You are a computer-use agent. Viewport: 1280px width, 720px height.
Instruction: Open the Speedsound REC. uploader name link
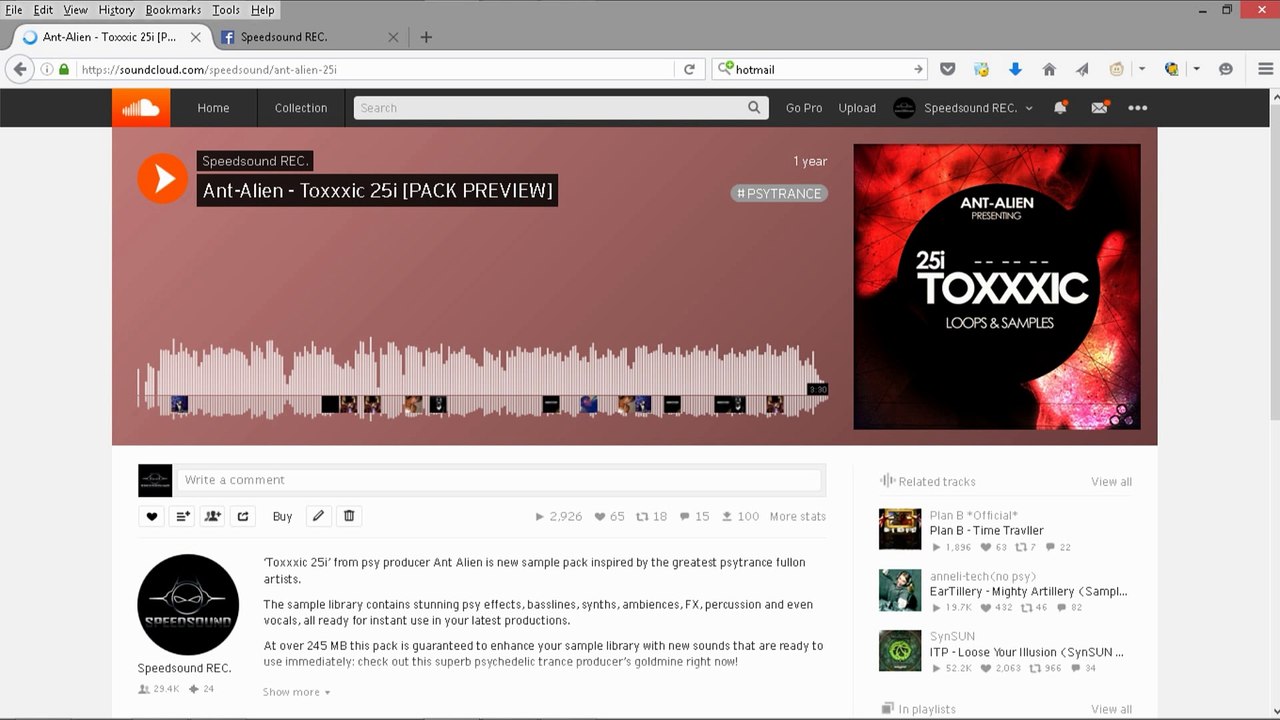255,161
